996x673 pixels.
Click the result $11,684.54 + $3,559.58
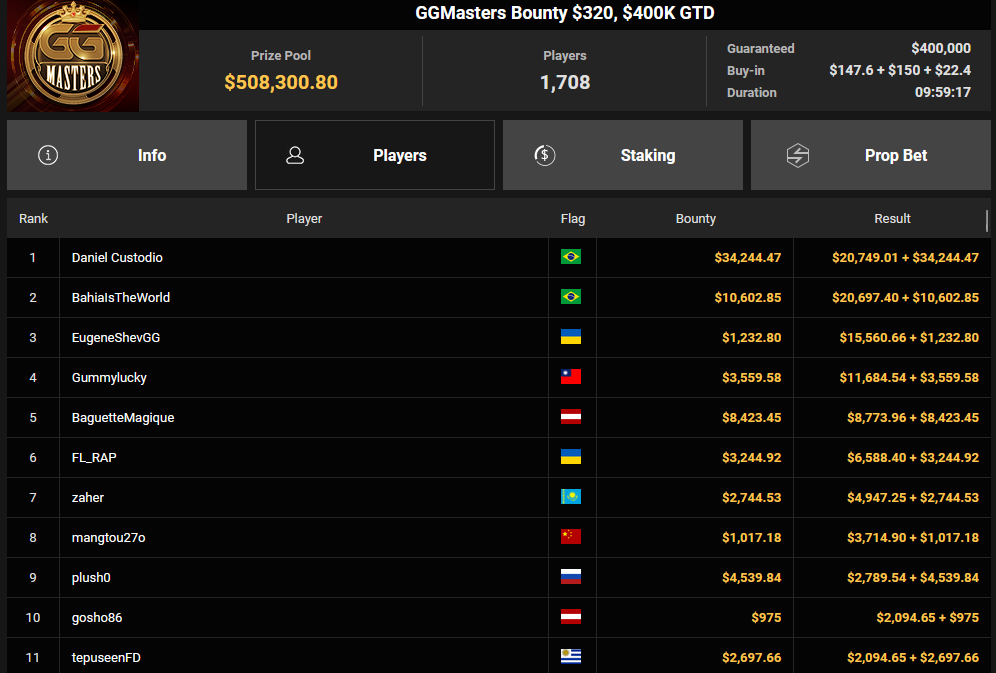[909, 378]
